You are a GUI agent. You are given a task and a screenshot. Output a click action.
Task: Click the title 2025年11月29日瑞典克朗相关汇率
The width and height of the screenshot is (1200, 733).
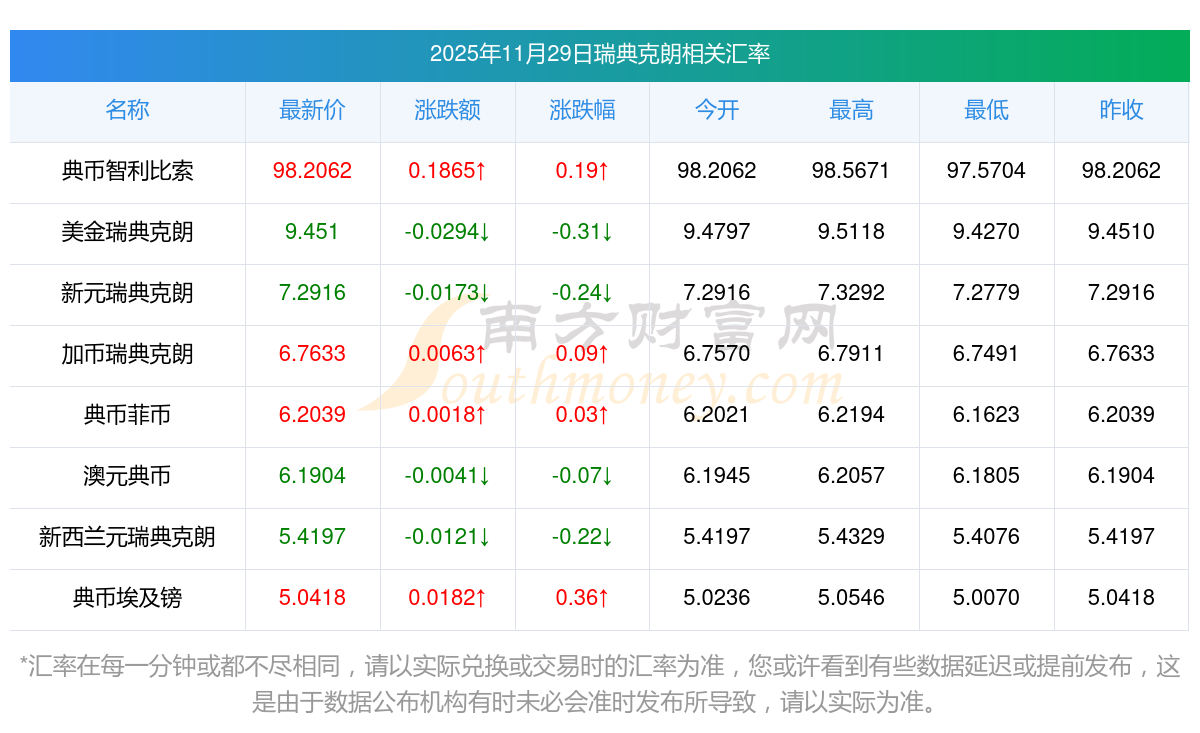(x=600, y=54)
